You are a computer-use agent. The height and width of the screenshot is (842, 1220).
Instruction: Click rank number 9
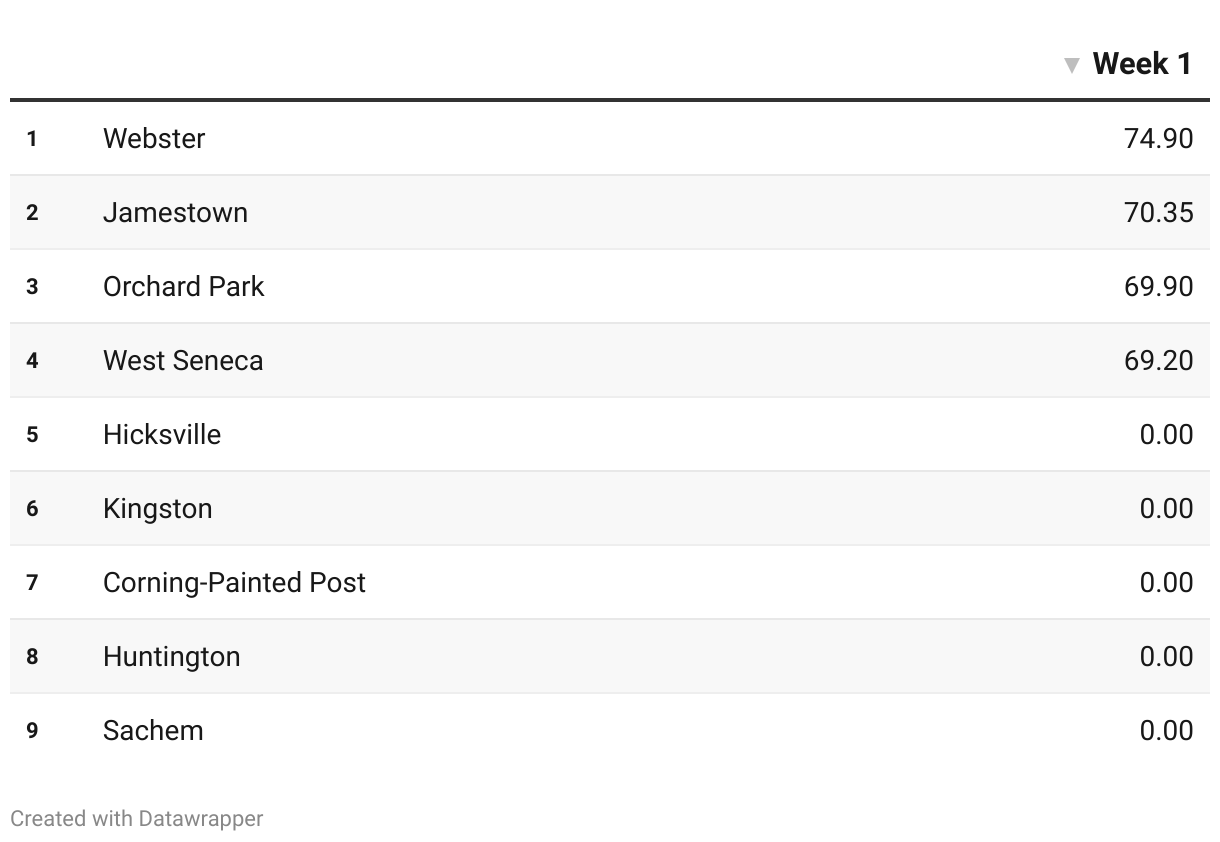pyautogui.click(x=32, y=730)
